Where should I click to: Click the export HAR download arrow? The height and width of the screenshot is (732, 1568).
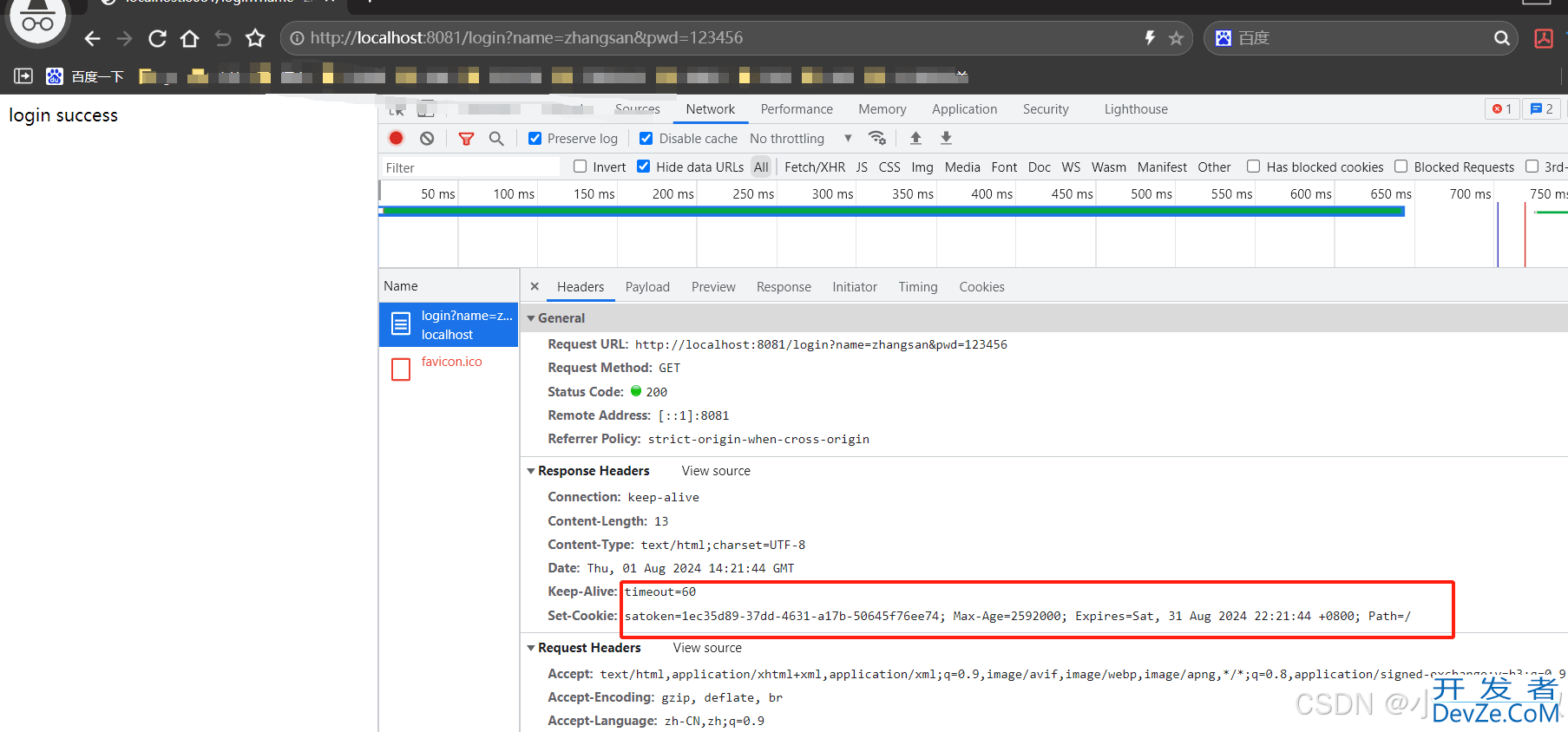tap(947, 138)
